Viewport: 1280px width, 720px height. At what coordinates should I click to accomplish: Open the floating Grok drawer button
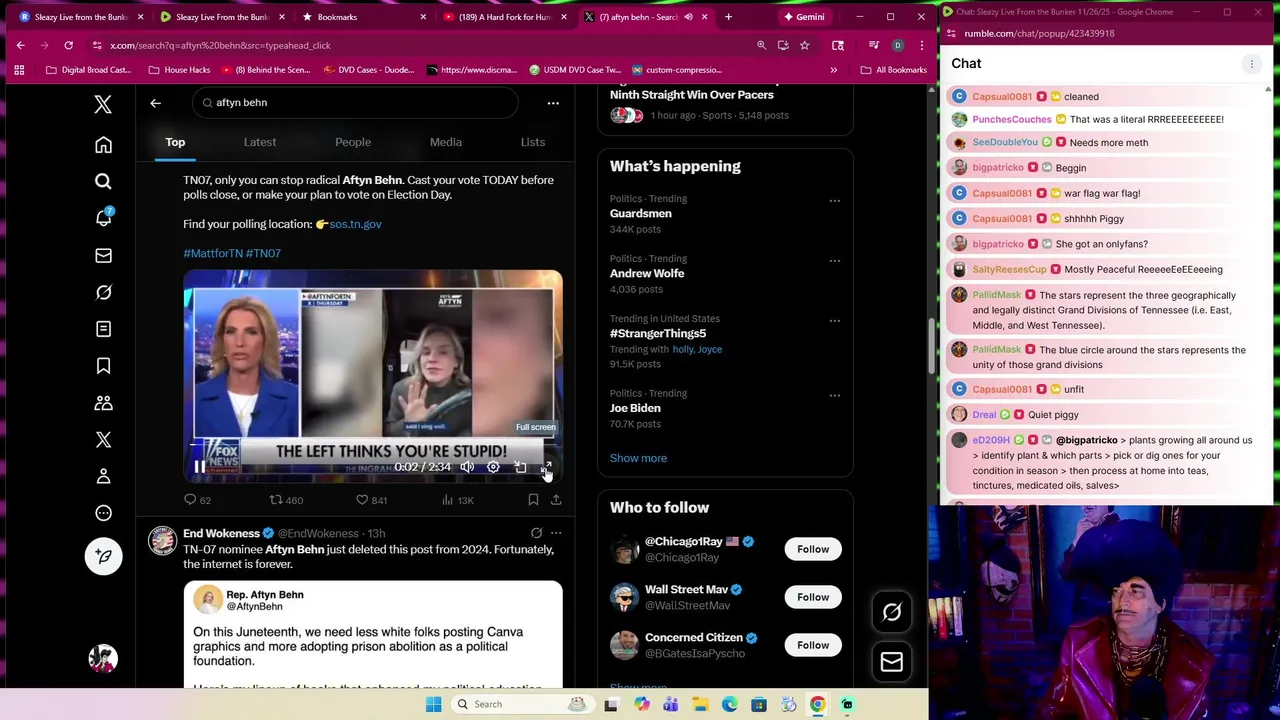click(x=892, y=612)
